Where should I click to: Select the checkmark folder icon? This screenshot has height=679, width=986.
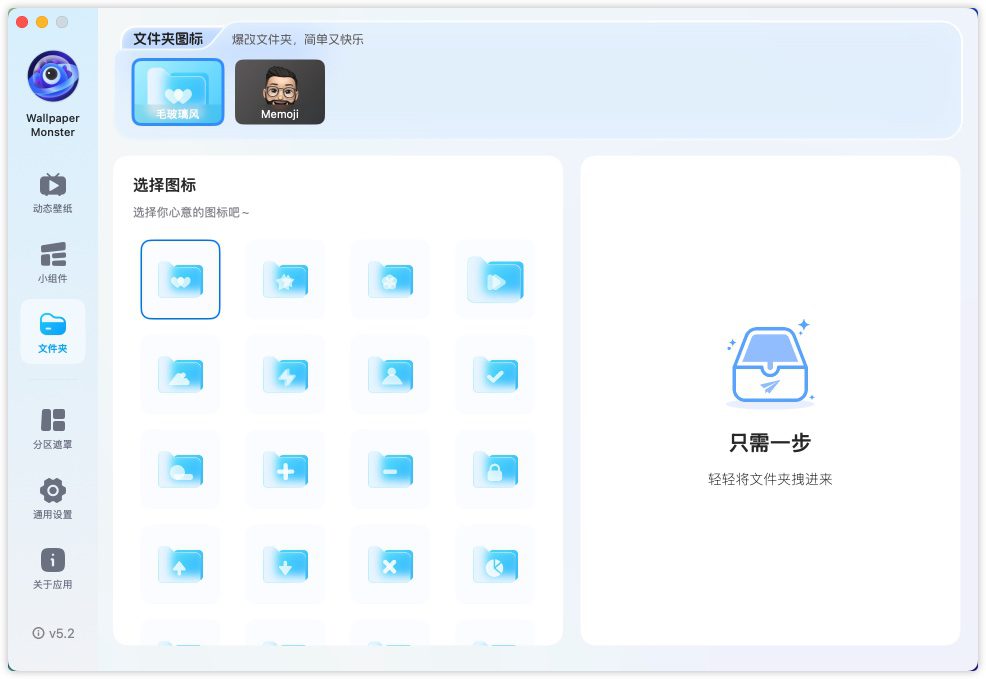click(495, 374)
